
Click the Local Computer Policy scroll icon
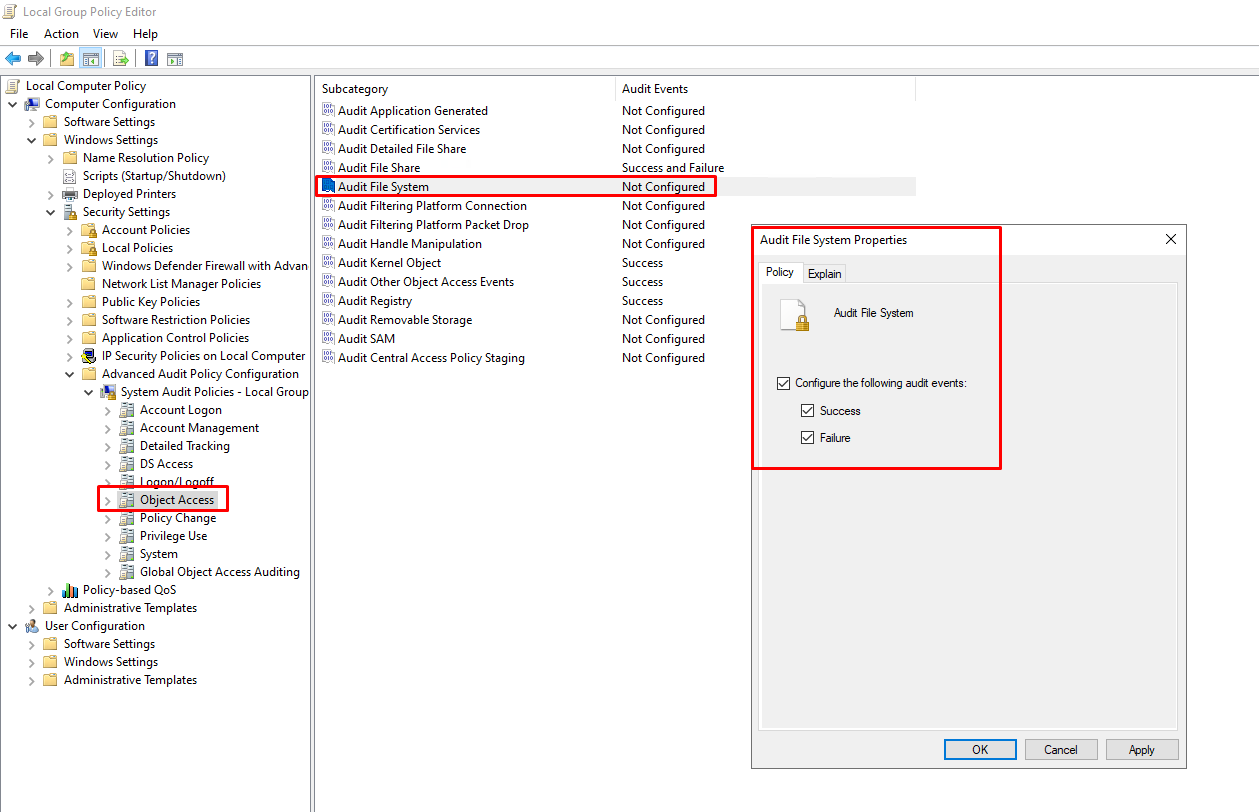point(13,86)
